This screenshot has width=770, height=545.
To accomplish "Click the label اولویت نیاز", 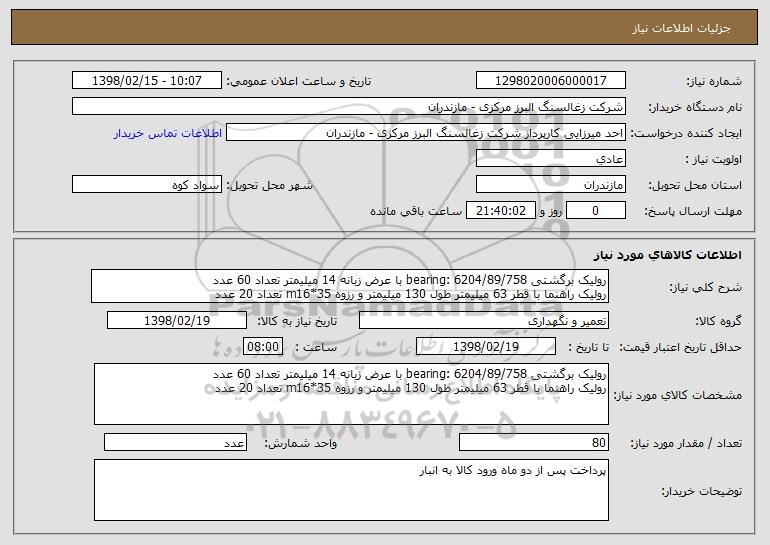I will click(714, 160).
